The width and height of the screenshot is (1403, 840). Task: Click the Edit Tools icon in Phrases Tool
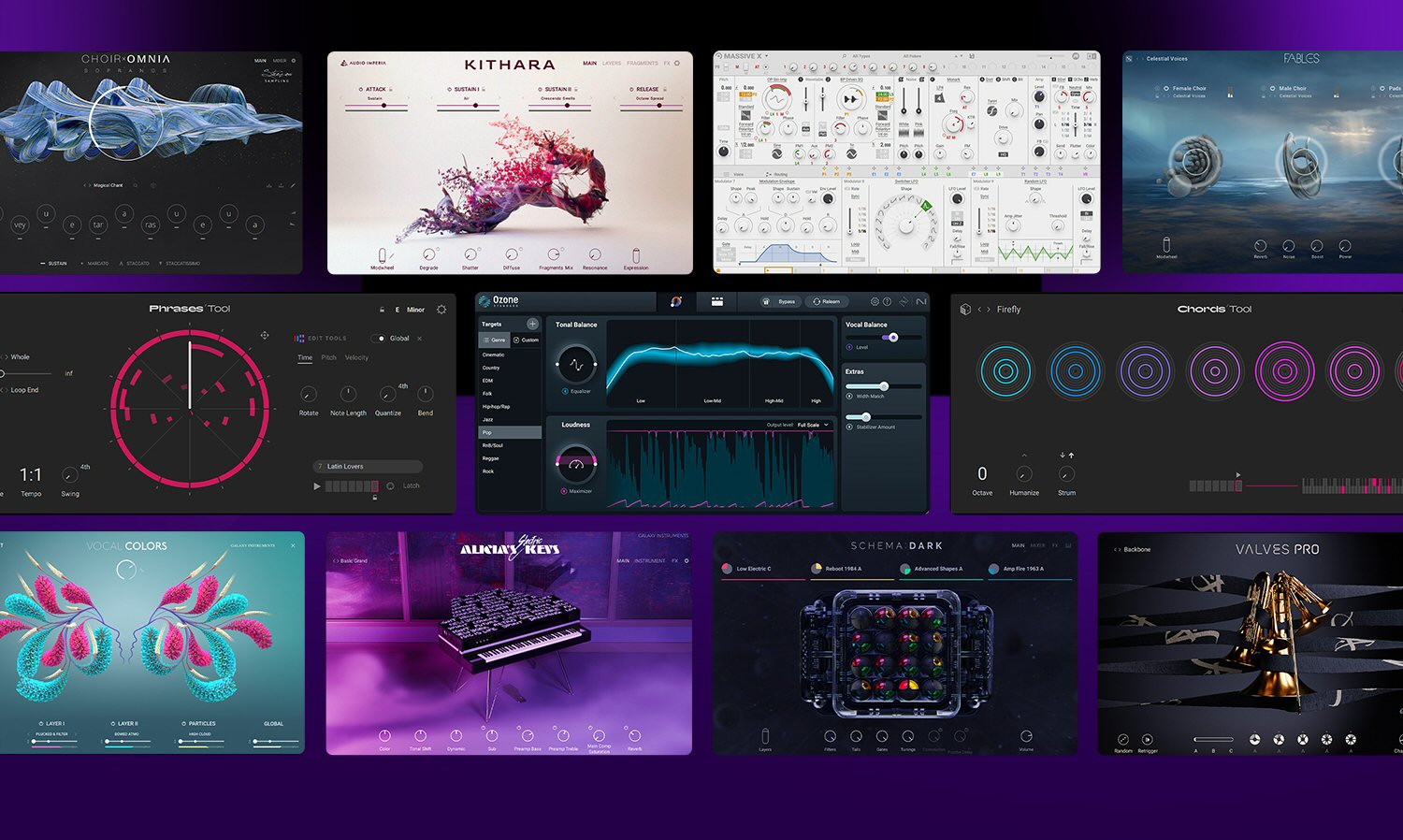pos(299,339)
